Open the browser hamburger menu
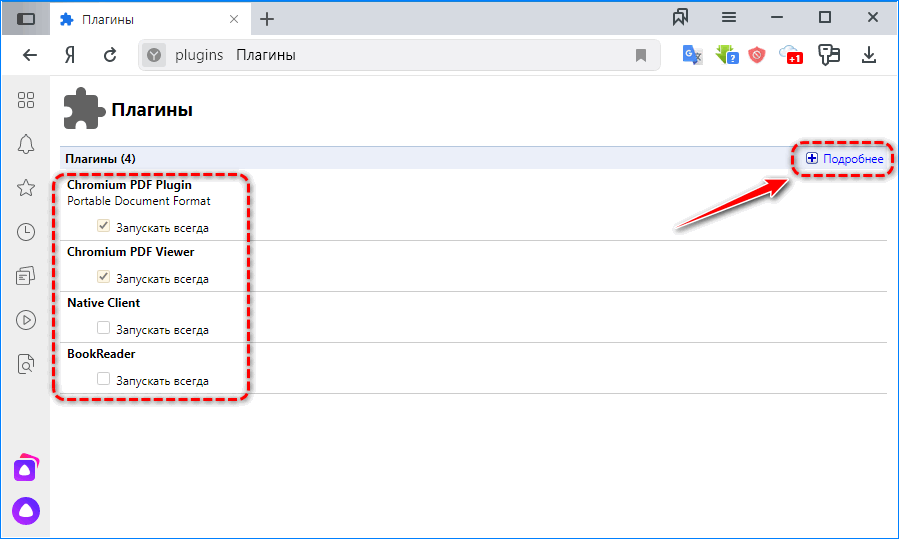Viewport: 899px width, 539px height. 729,18
